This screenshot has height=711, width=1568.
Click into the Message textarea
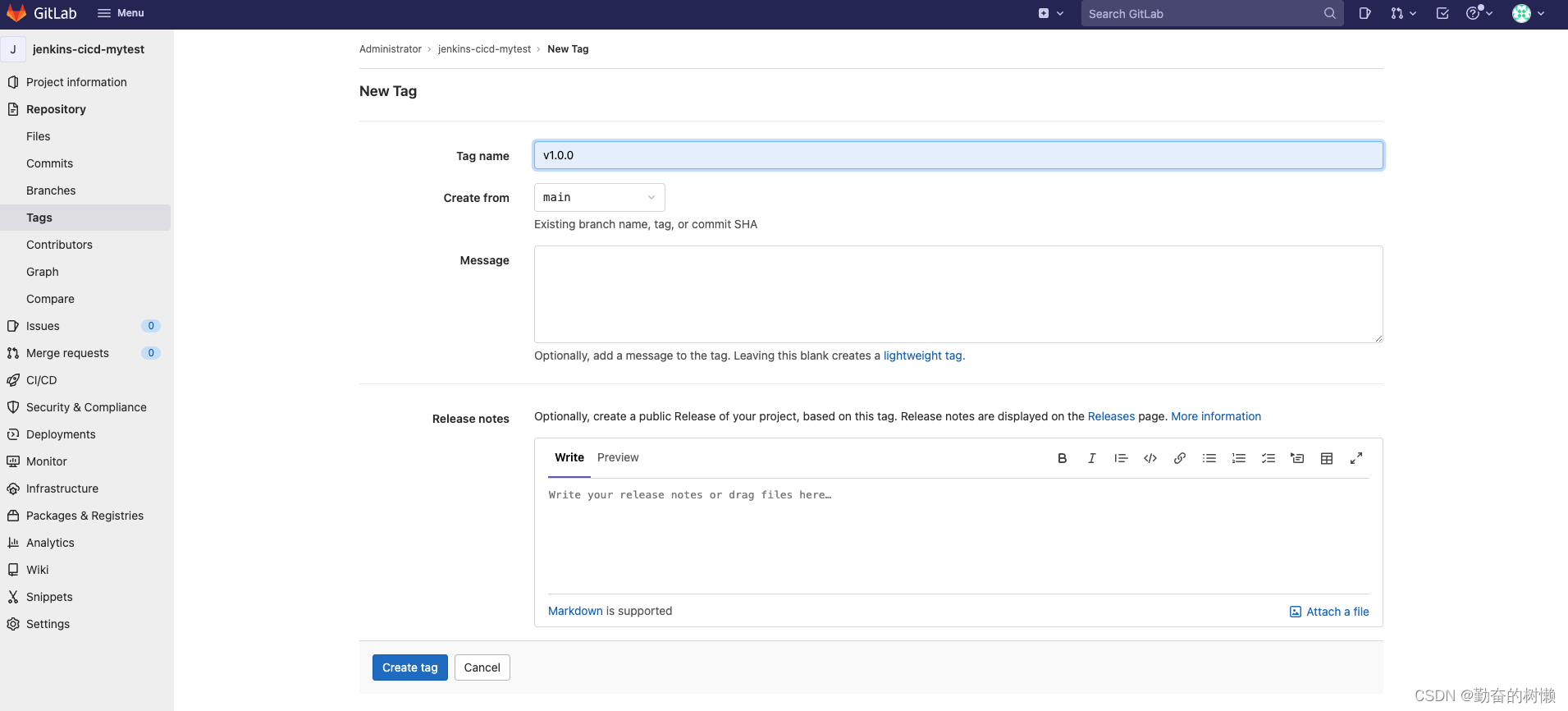pos(958,294)
